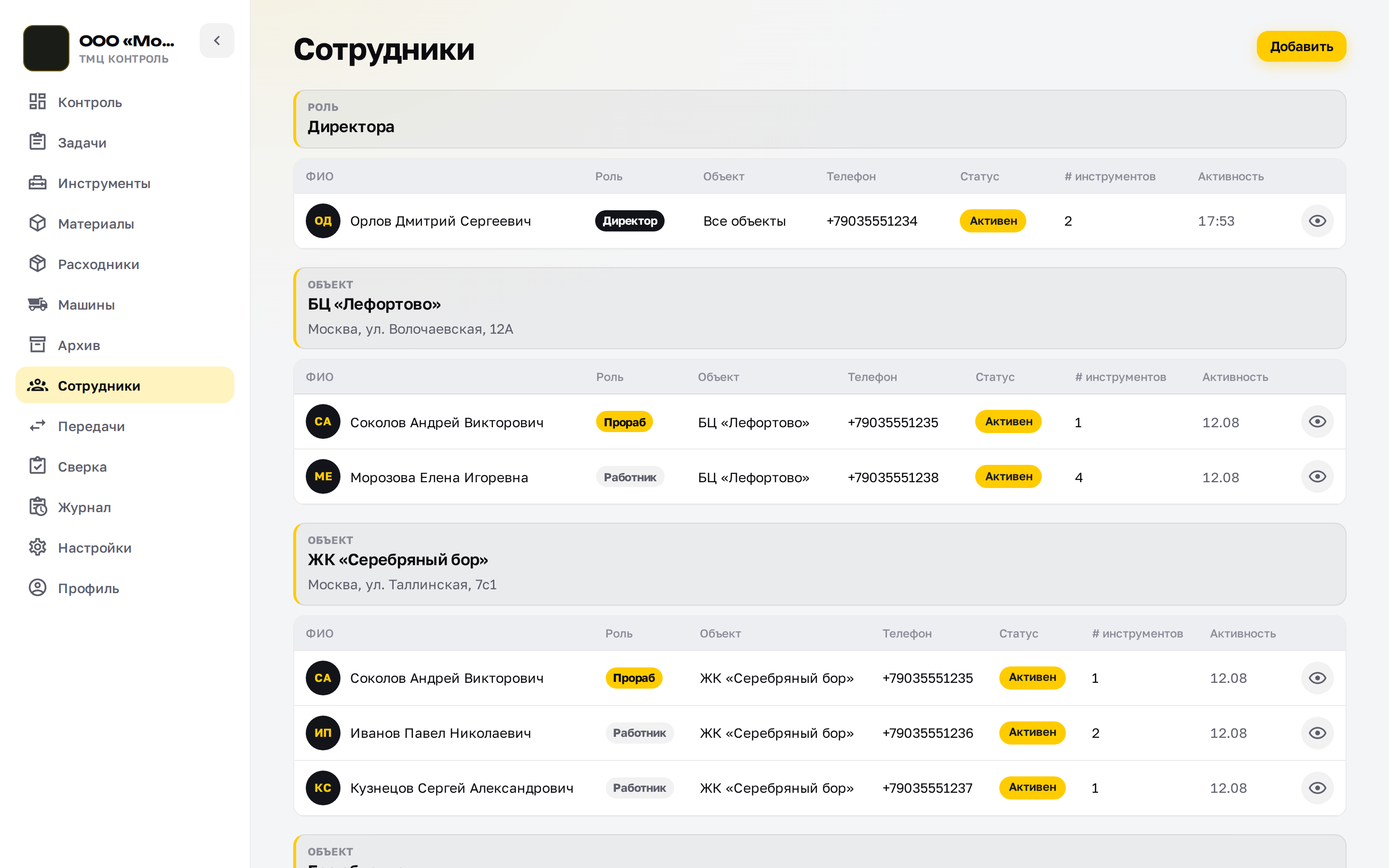This screenshot has width=1389, height=868.
Task: Open the Сотрудники menu item
Action: coord(124,385)
